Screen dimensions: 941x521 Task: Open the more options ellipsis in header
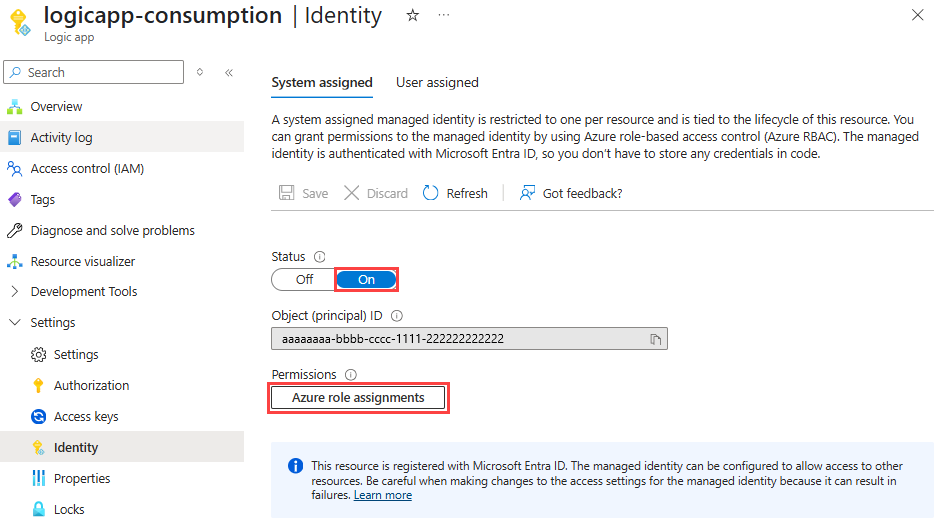tap(443, 15)
